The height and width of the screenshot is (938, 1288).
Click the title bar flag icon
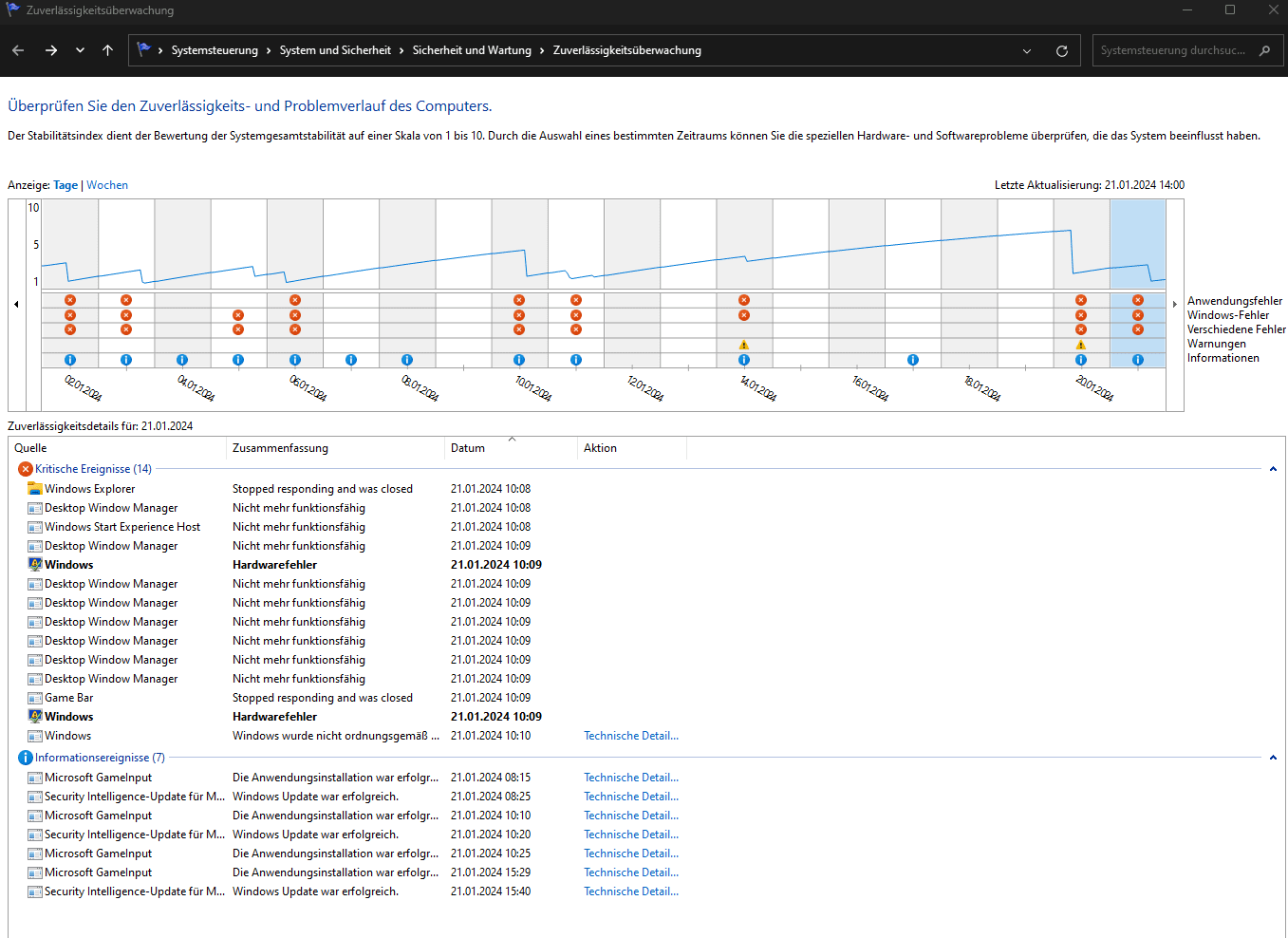coord(13,9)
